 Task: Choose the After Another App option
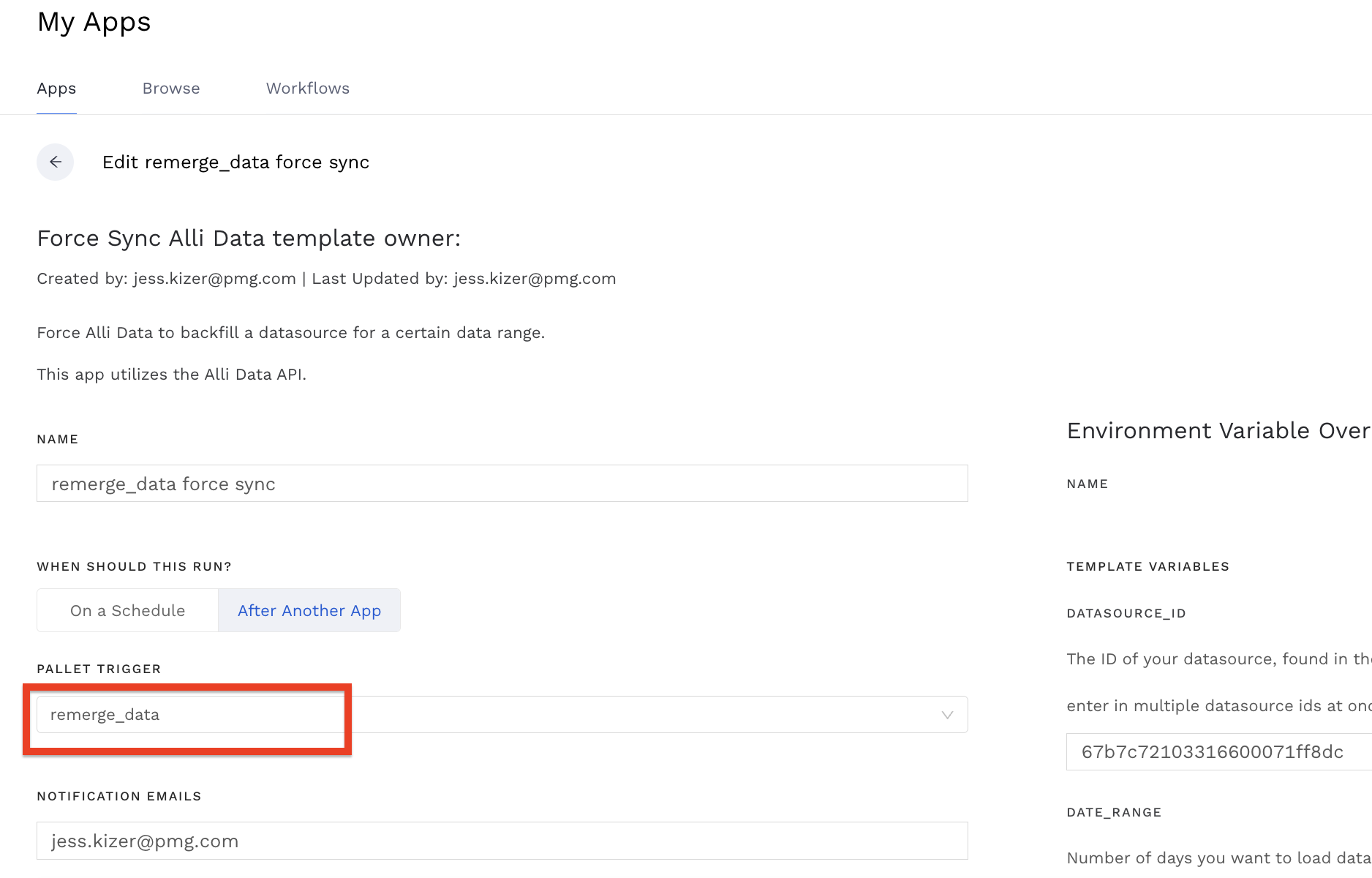click(x=309, y=610)
